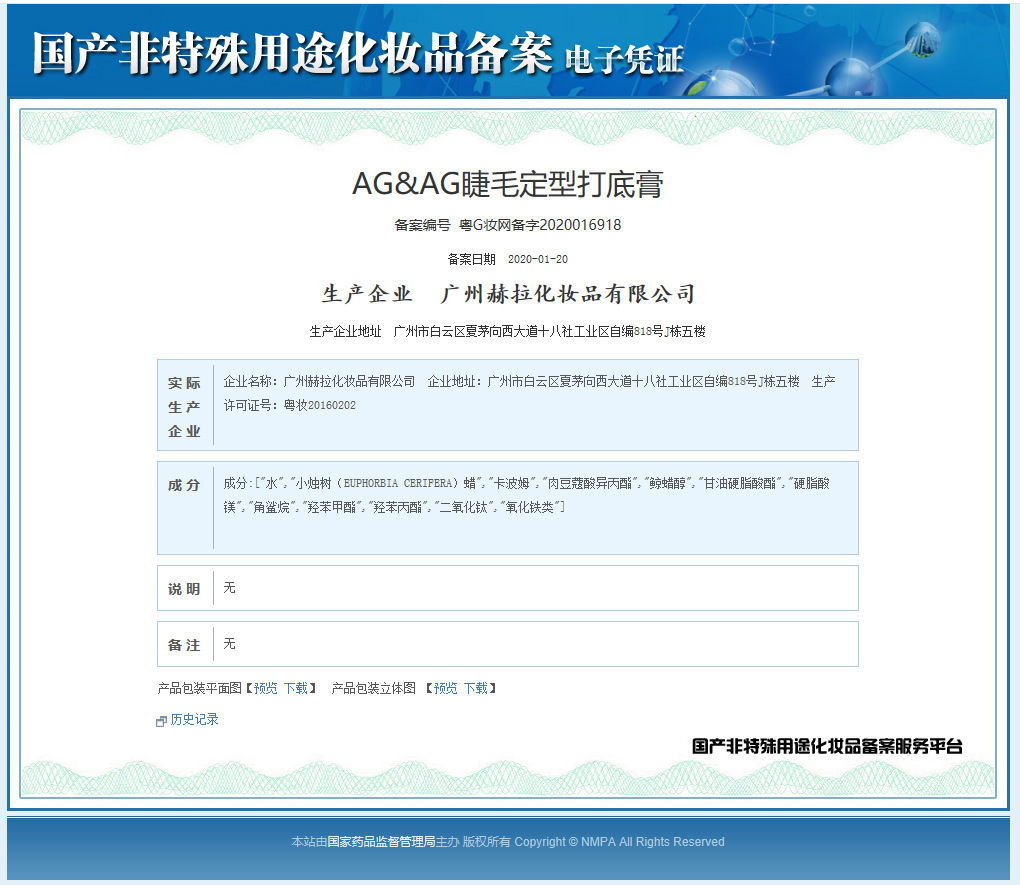Viewport: 1020px width, 885px height.
Task: Click 国家药品监督管理局 in footer
Action: click(381, 842)
